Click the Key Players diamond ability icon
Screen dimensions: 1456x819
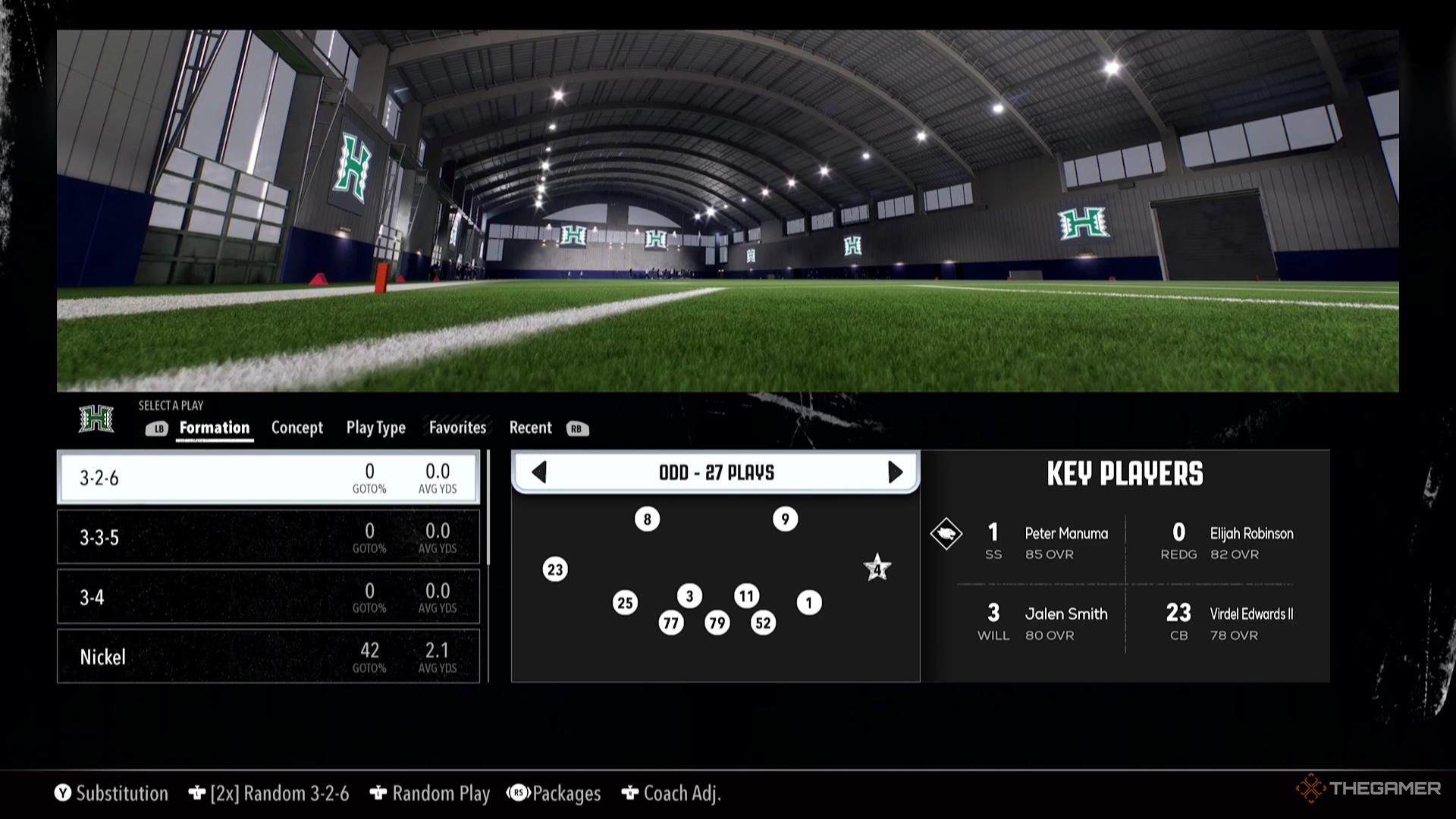point(946,534)
